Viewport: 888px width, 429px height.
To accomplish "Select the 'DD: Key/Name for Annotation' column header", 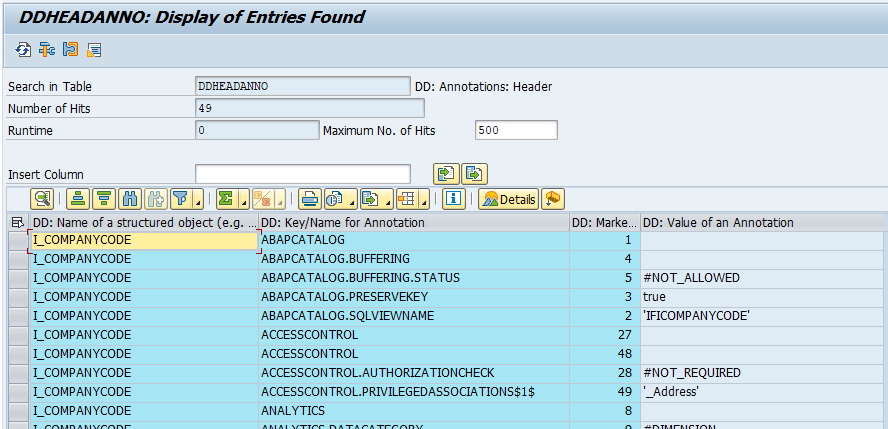I will point(414,222).
